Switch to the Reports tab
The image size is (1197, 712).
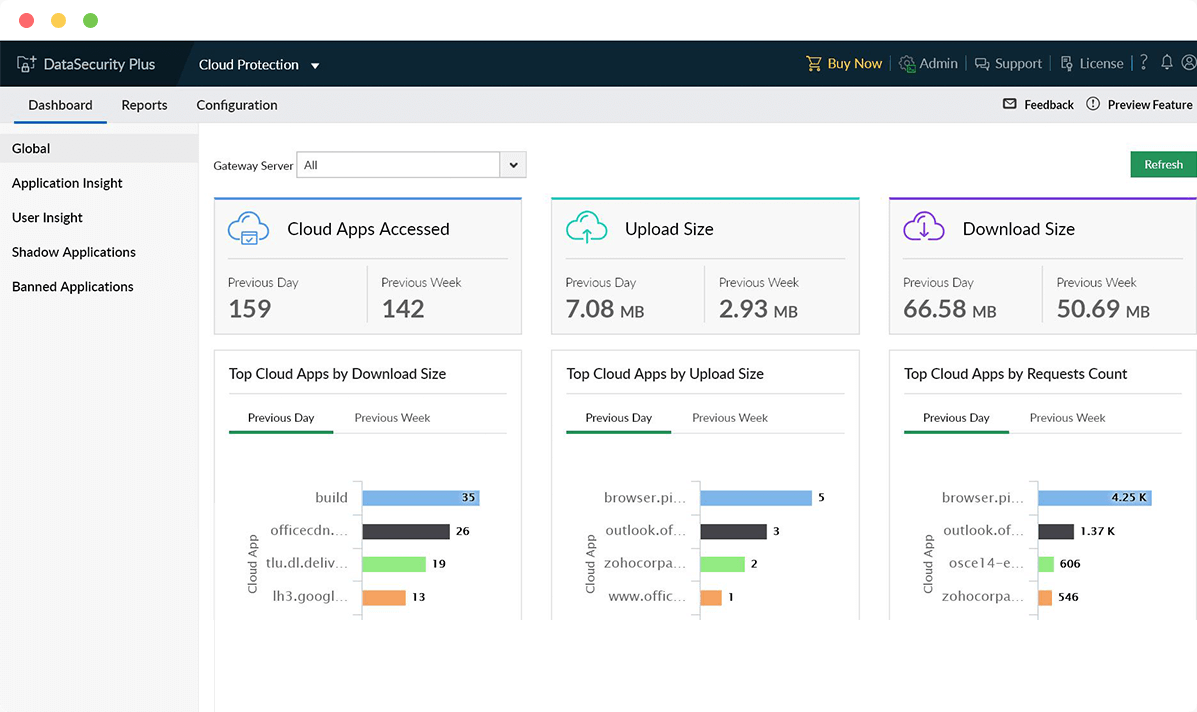pyautogui.click(x=144, y=105)
